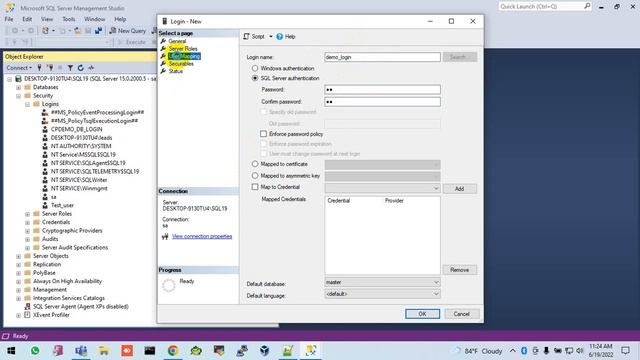Collapse the Logins node
This screenshot has height=360, width=640.
pyautogui.click(x=27, y=104)
